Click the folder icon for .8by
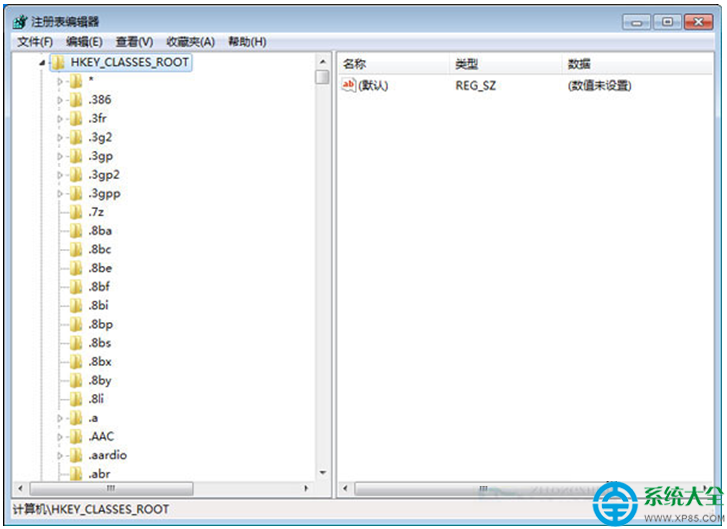727x529 pixels. (76, 380)
